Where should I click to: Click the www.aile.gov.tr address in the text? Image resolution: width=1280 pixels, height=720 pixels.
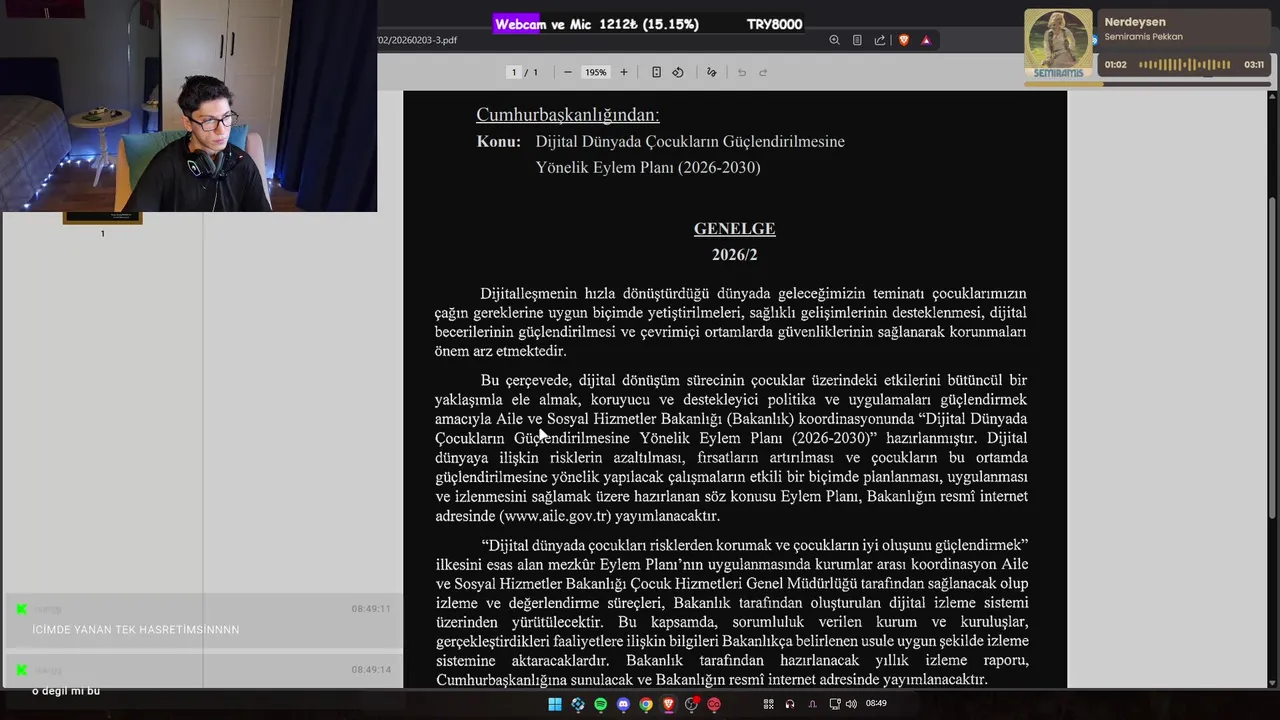click(555, 516)
